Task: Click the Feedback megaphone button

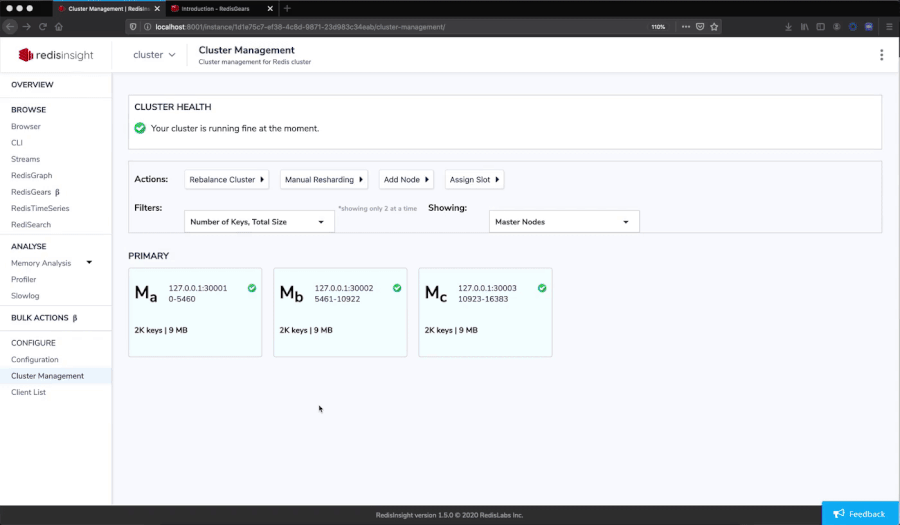Action: (x=859, y=513)
